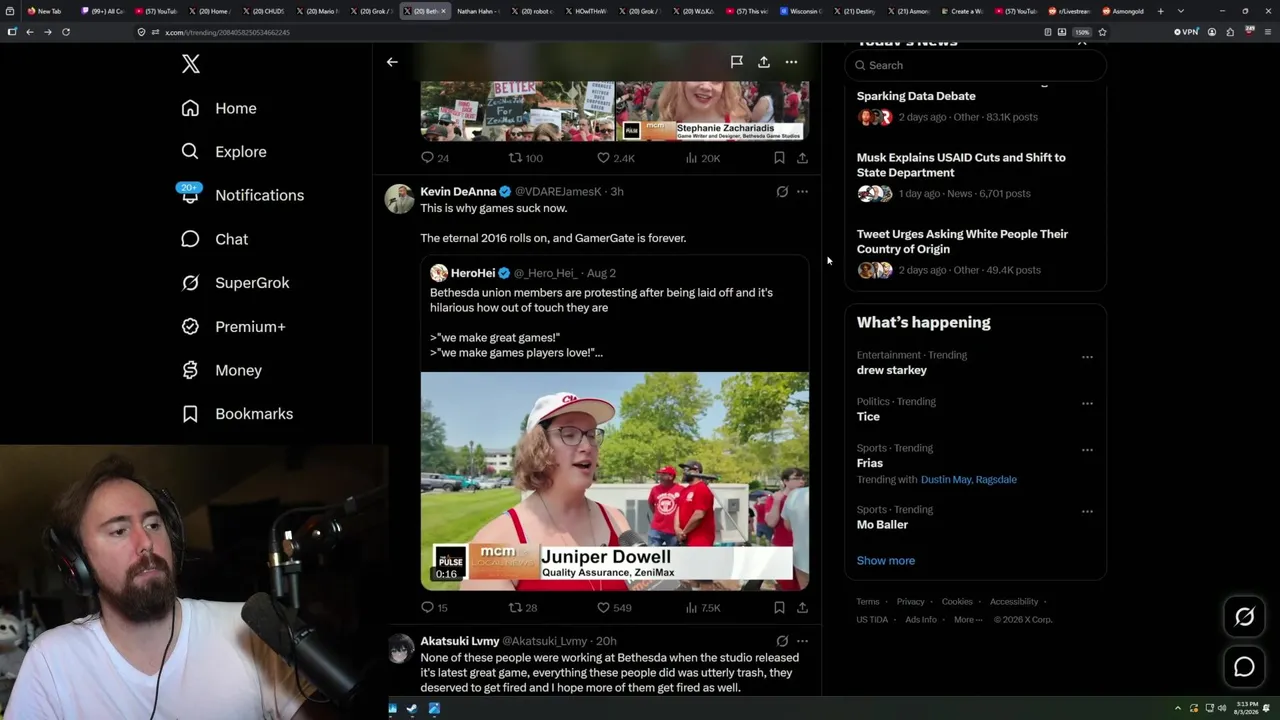Screen dimensions: 1280x720
Task: Expand the footer More menu
Action: pyautogui.click(x=968, y=620)
